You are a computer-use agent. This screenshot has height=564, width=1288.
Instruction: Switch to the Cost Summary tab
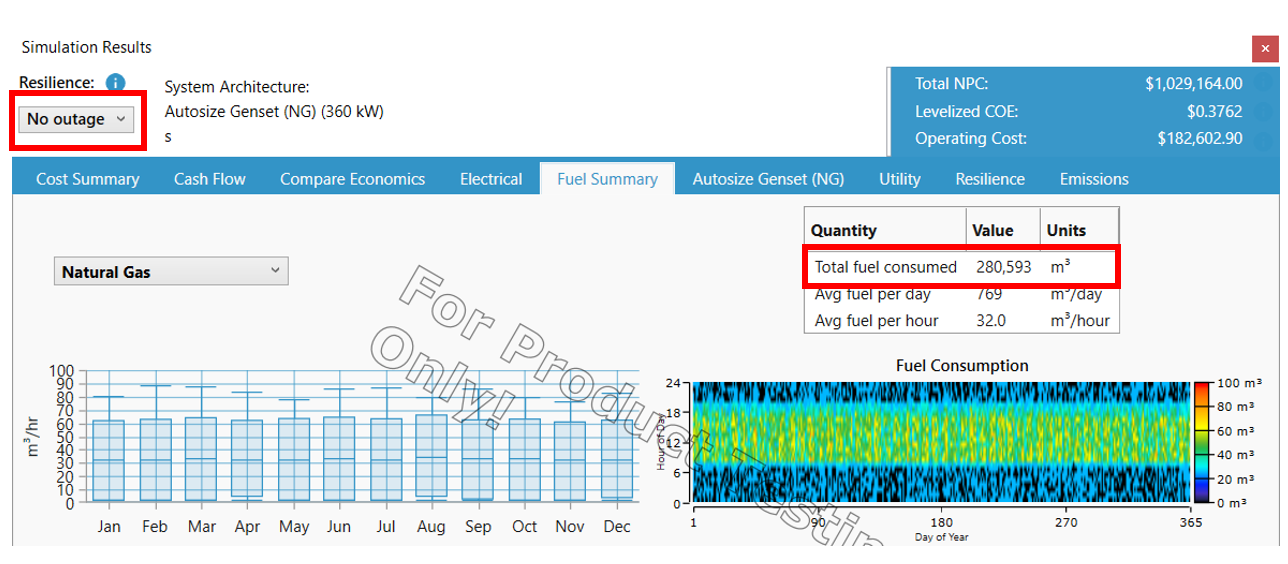click(87, 179)
